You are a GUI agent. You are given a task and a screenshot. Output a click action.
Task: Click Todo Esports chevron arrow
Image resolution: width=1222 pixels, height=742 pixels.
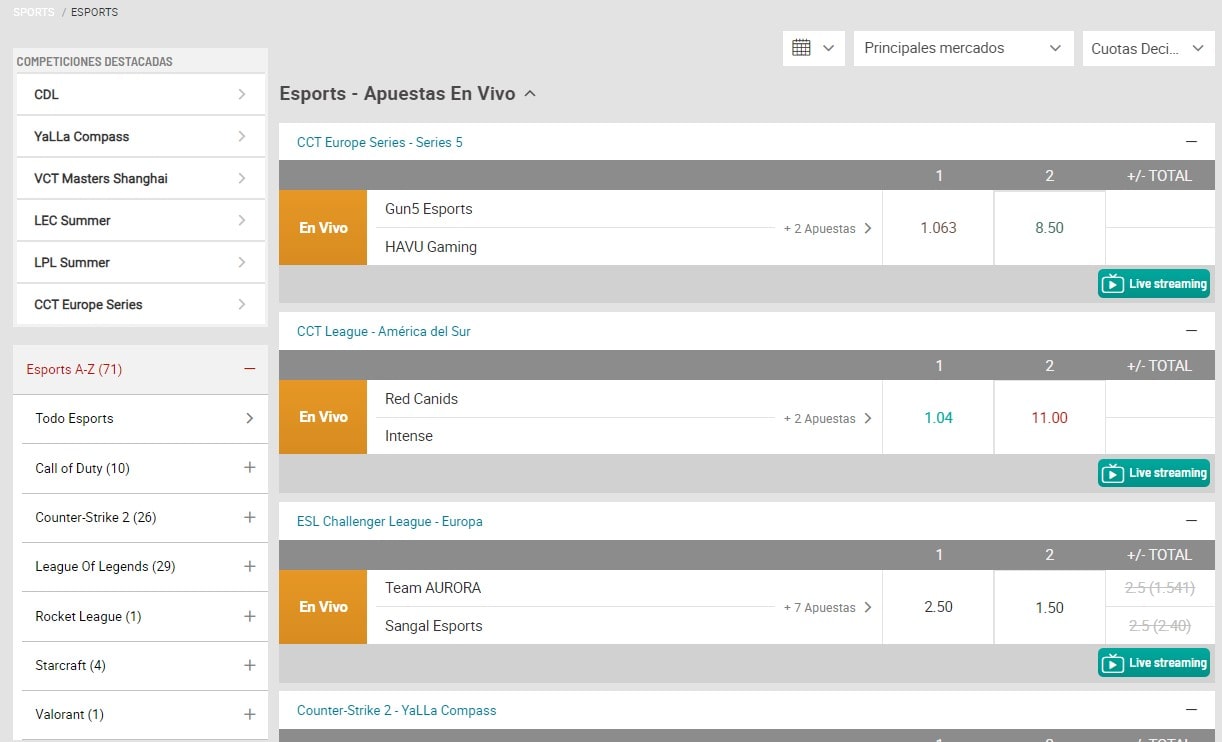[250, 418]
